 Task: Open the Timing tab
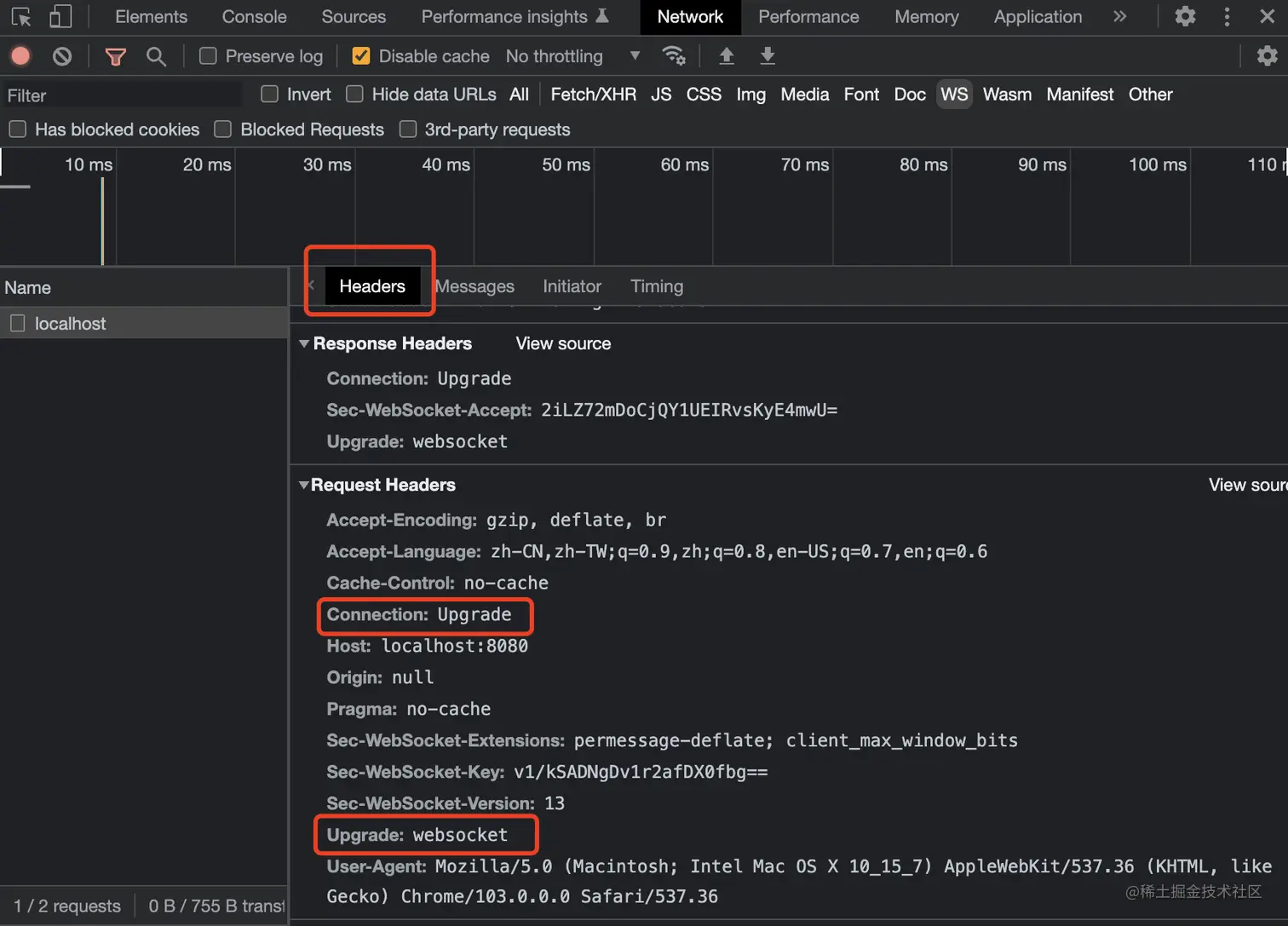coord(657,286)
